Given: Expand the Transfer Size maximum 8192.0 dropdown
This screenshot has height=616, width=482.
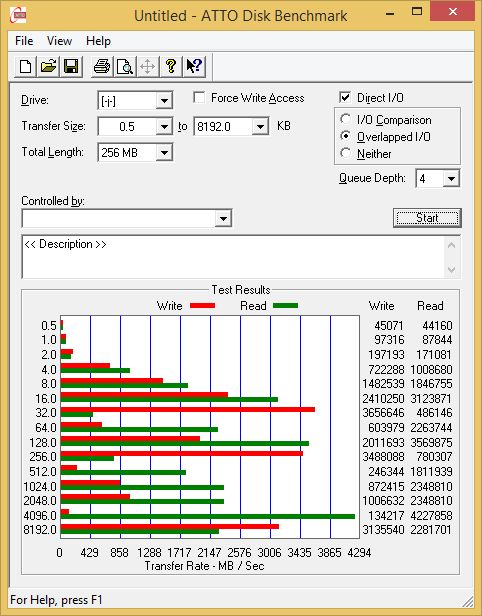Looking at the screenshot, I should pos(260,126).
